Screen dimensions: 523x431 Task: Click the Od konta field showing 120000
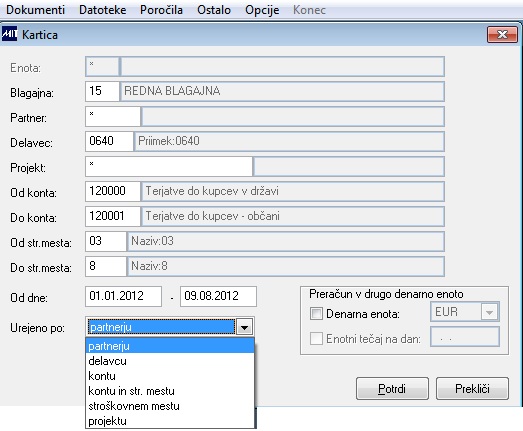click(x=113, y=191)
